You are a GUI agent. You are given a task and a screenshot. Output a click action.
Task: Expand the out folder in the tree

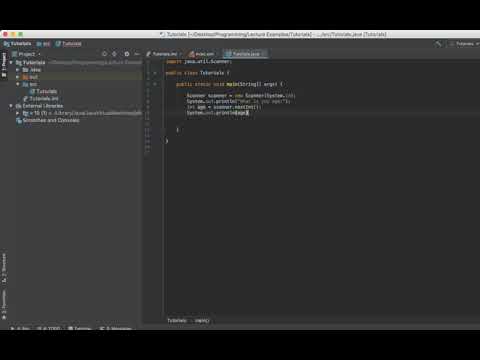click(18, 77)
